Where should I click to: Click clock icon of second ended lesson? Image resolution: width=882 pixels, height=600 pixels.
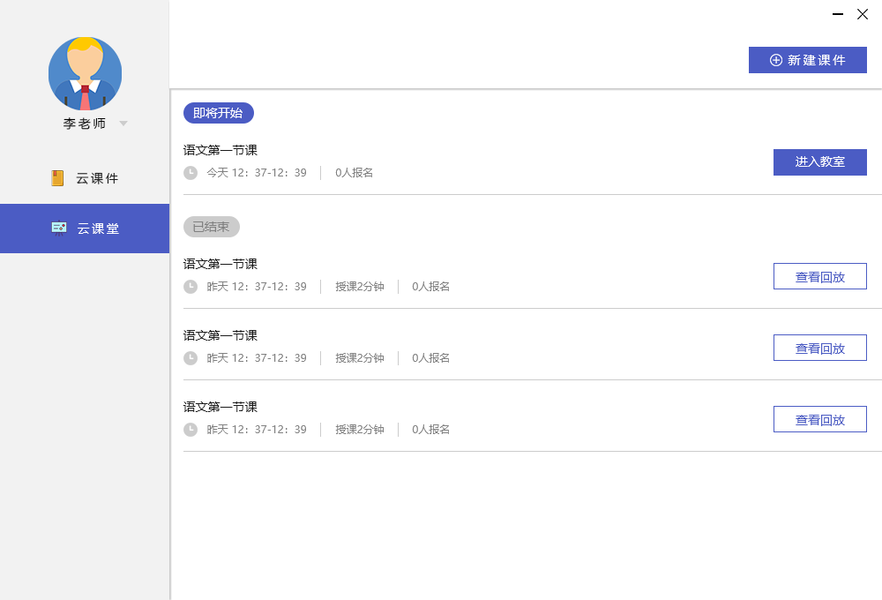(x=190, y=358)
